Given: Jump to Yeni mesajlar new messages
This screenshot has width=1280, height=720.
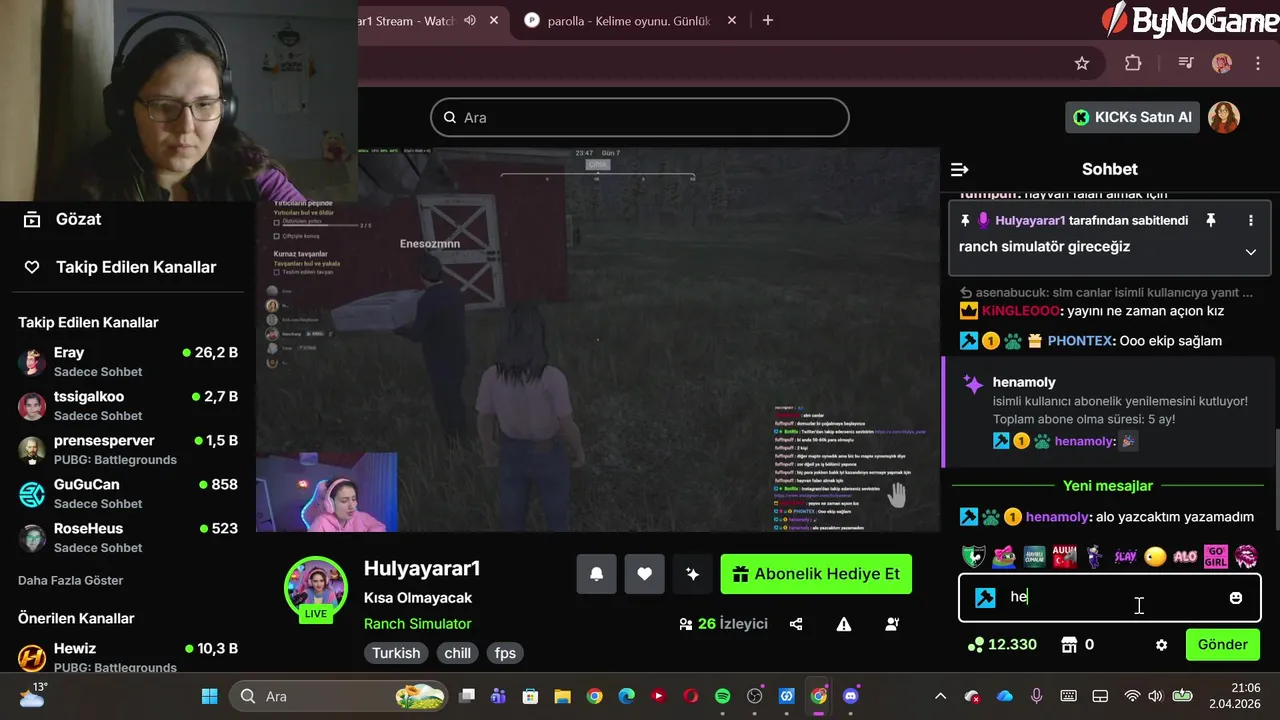Looking at the screenshot, I should (1107, 486).
